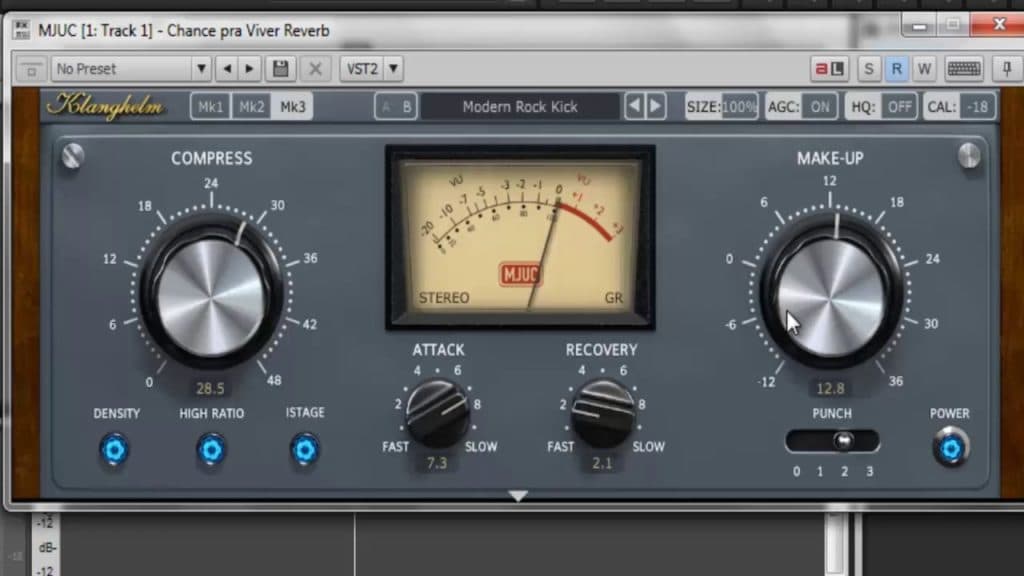Delete the preset using X icon

click(x=314, y=68)
